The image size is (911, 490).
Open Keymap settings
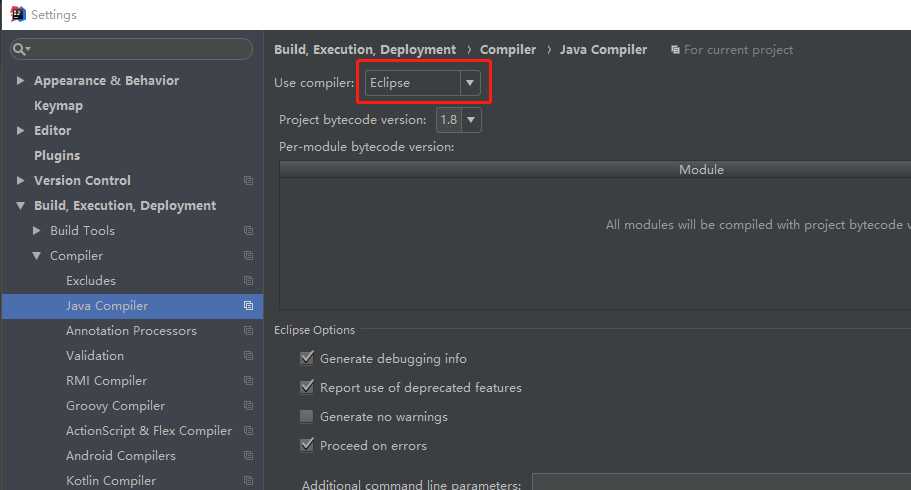coord(58,105)
